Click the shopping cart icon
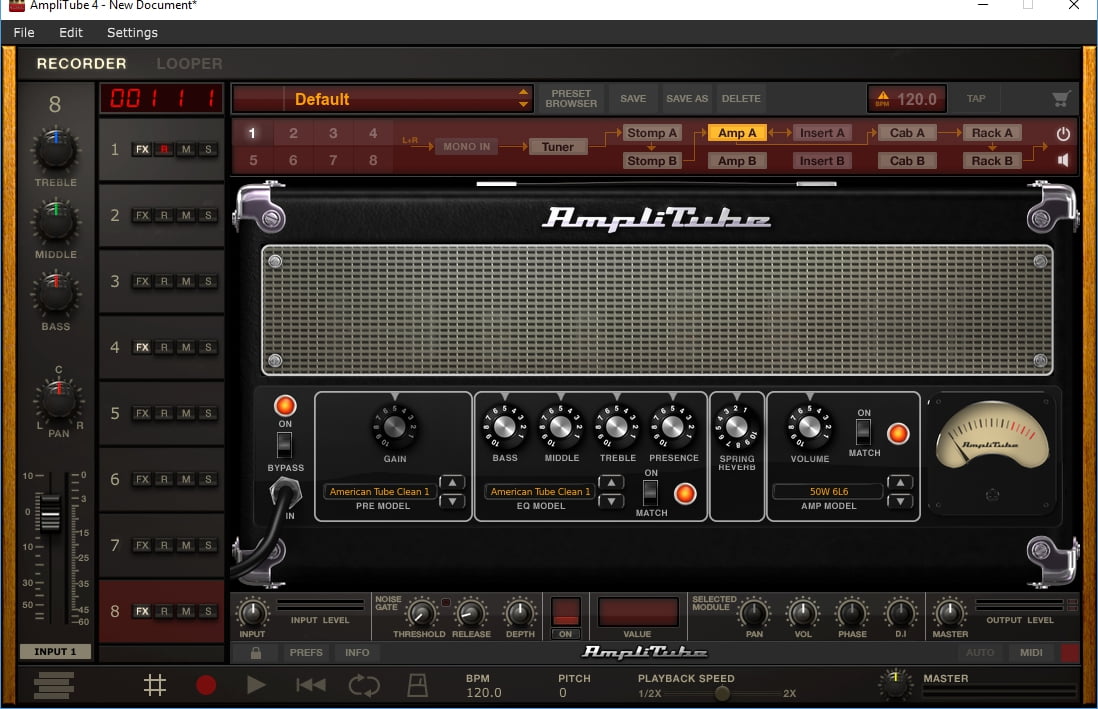 pyautogui.click(x=1061, y=98)
